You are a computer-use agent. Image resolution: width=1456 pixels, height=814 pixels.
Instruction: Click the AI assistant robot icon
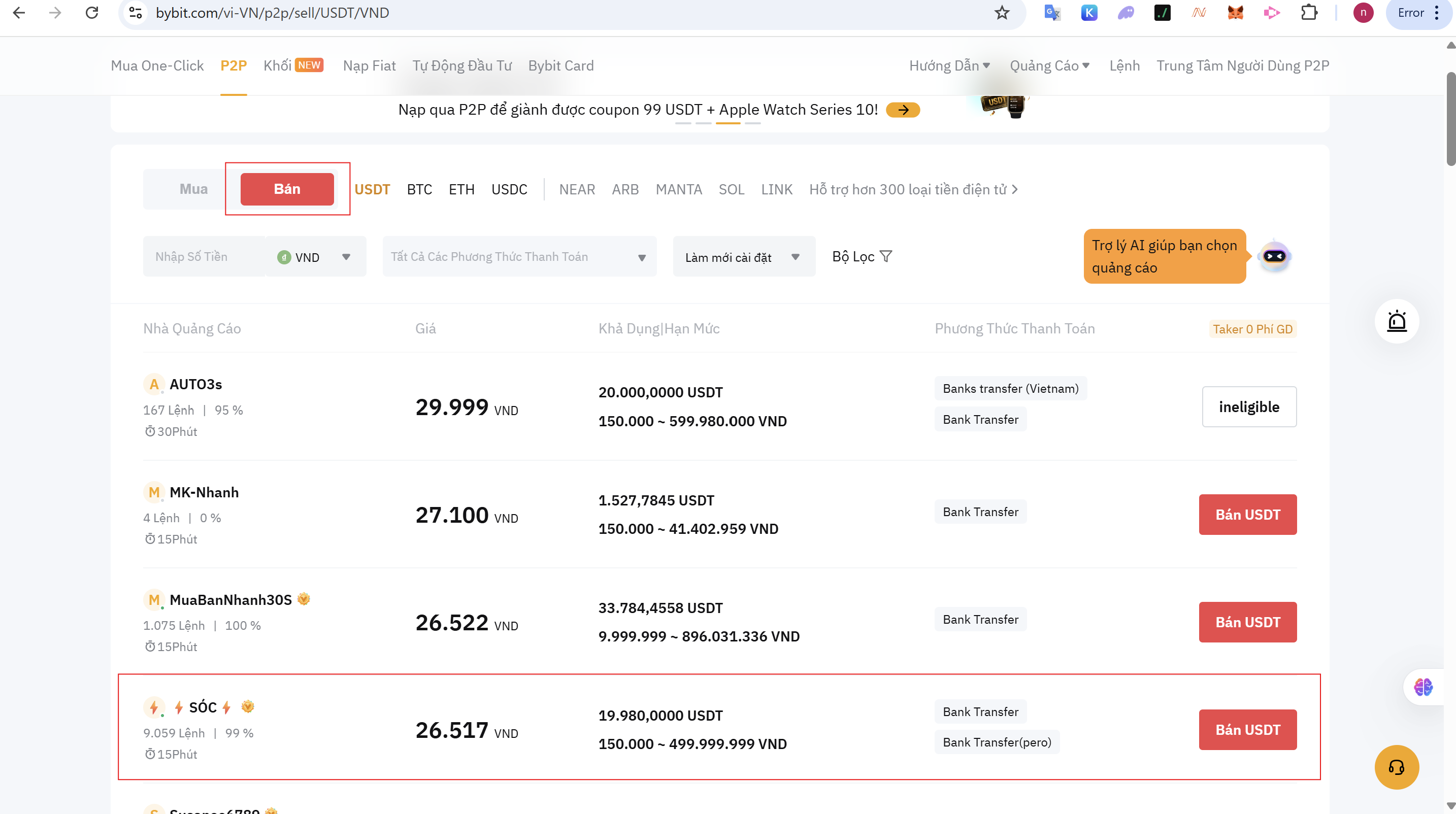pos(1274,256)
